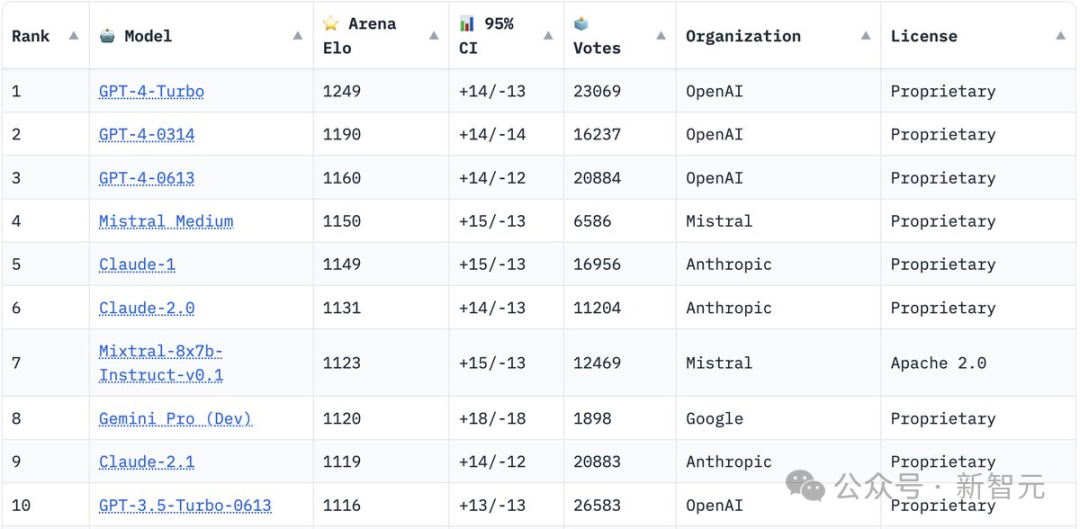Follow the Claude-2.1 model link
This screenshot has width=1080, height=529.
tap(146, 461)
